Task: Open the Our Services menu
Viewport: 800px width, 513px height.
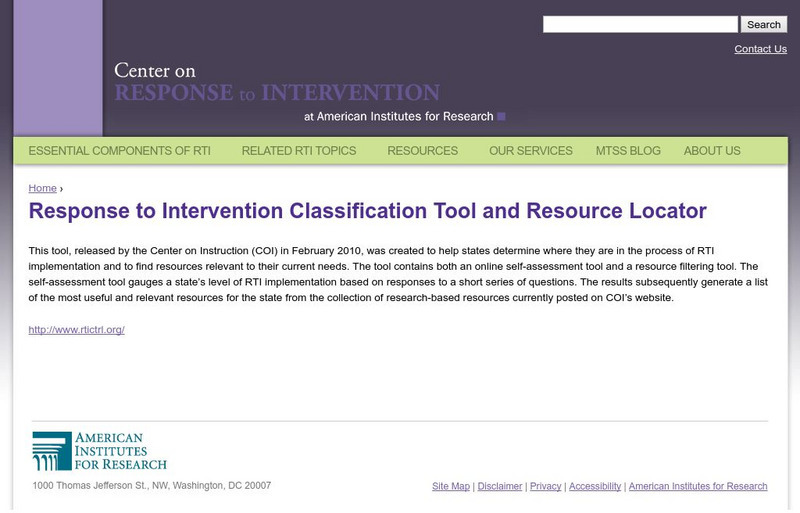Action: coord(531,151)
